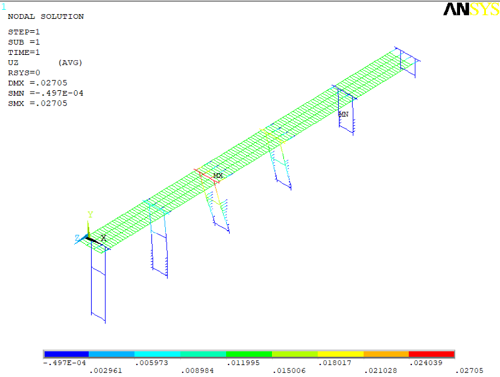Click the blue Z axis label
Viewport: 500px width, 377px height.
[x=77, y=238]
